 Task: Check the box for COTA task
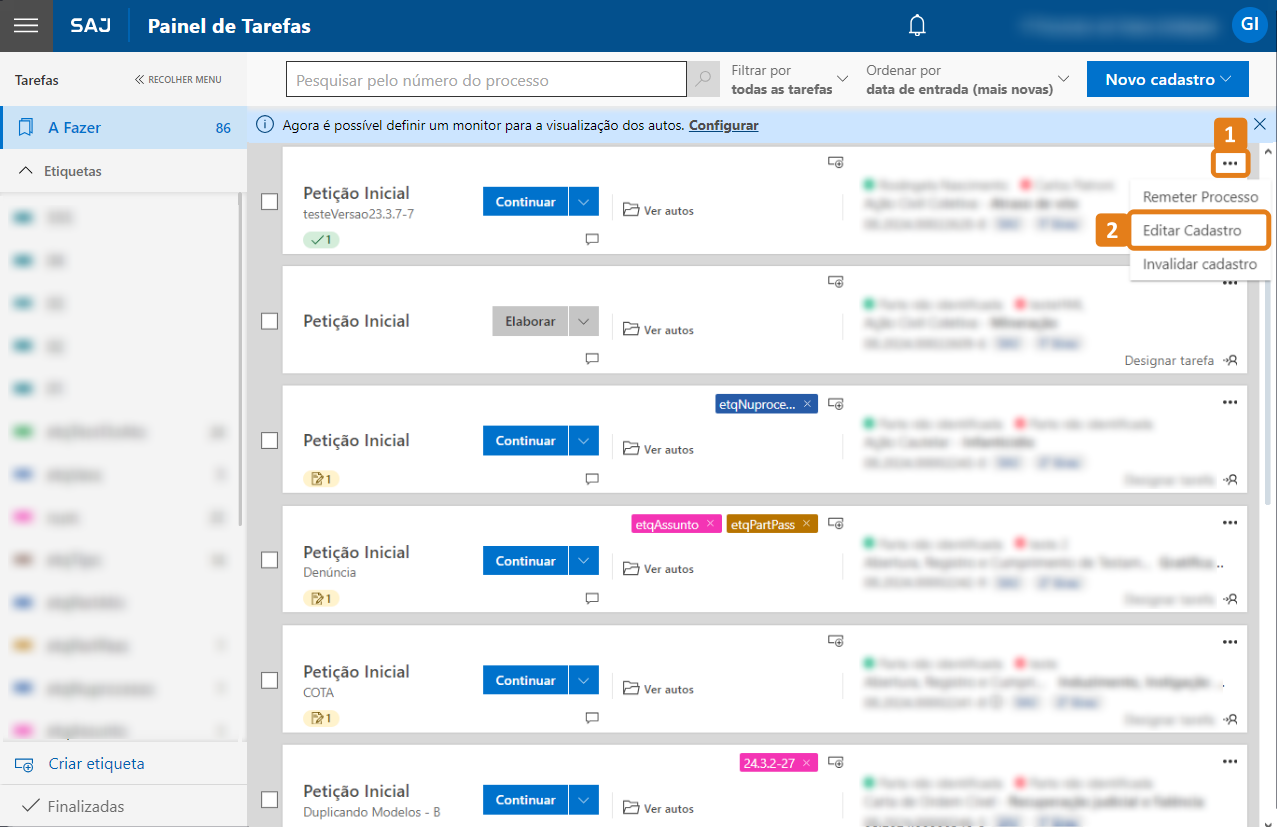[x=269, y=680]
